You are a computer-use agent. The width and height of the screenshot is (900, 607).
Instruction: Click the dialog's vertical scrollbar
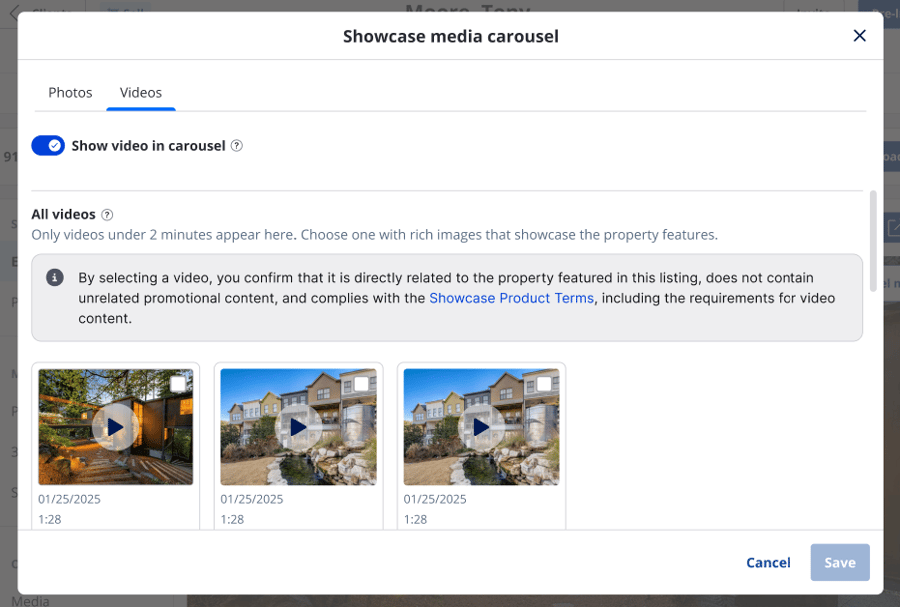coord(873,240)
